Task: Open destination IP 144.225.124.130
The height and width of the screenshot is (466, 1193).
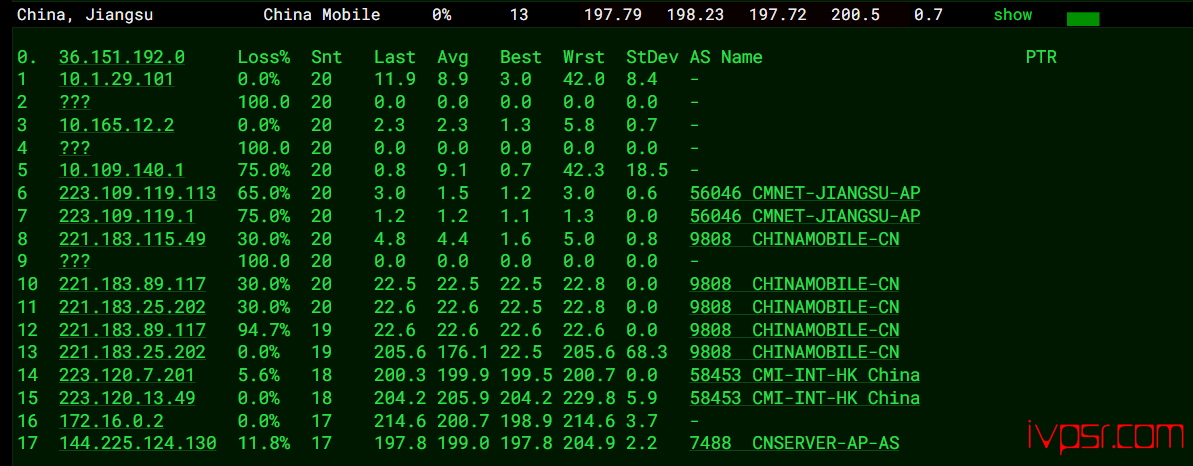Action: tap(137, 443)
